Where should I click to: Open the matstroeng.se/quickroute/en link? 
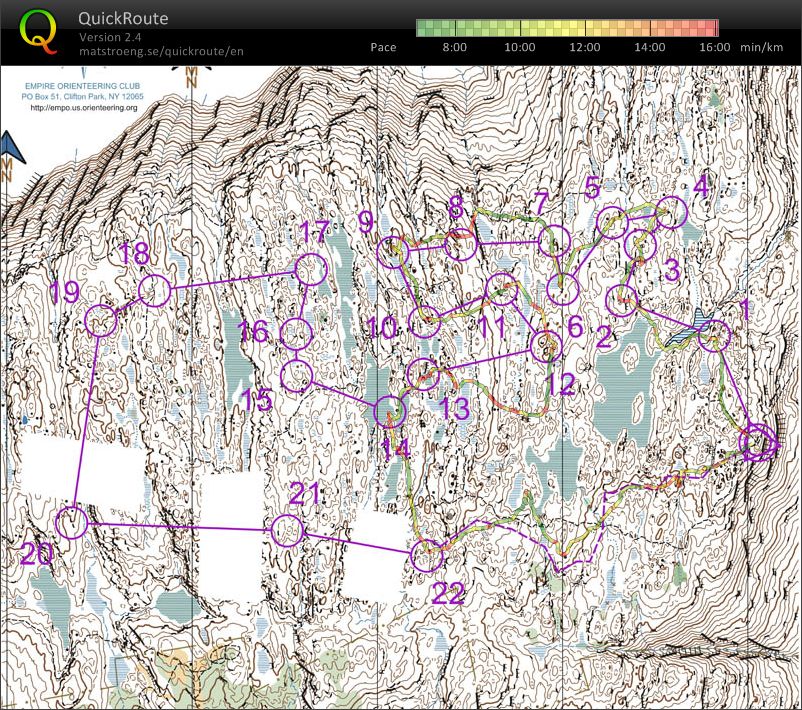pyautogui.click(x=162, y=51)
